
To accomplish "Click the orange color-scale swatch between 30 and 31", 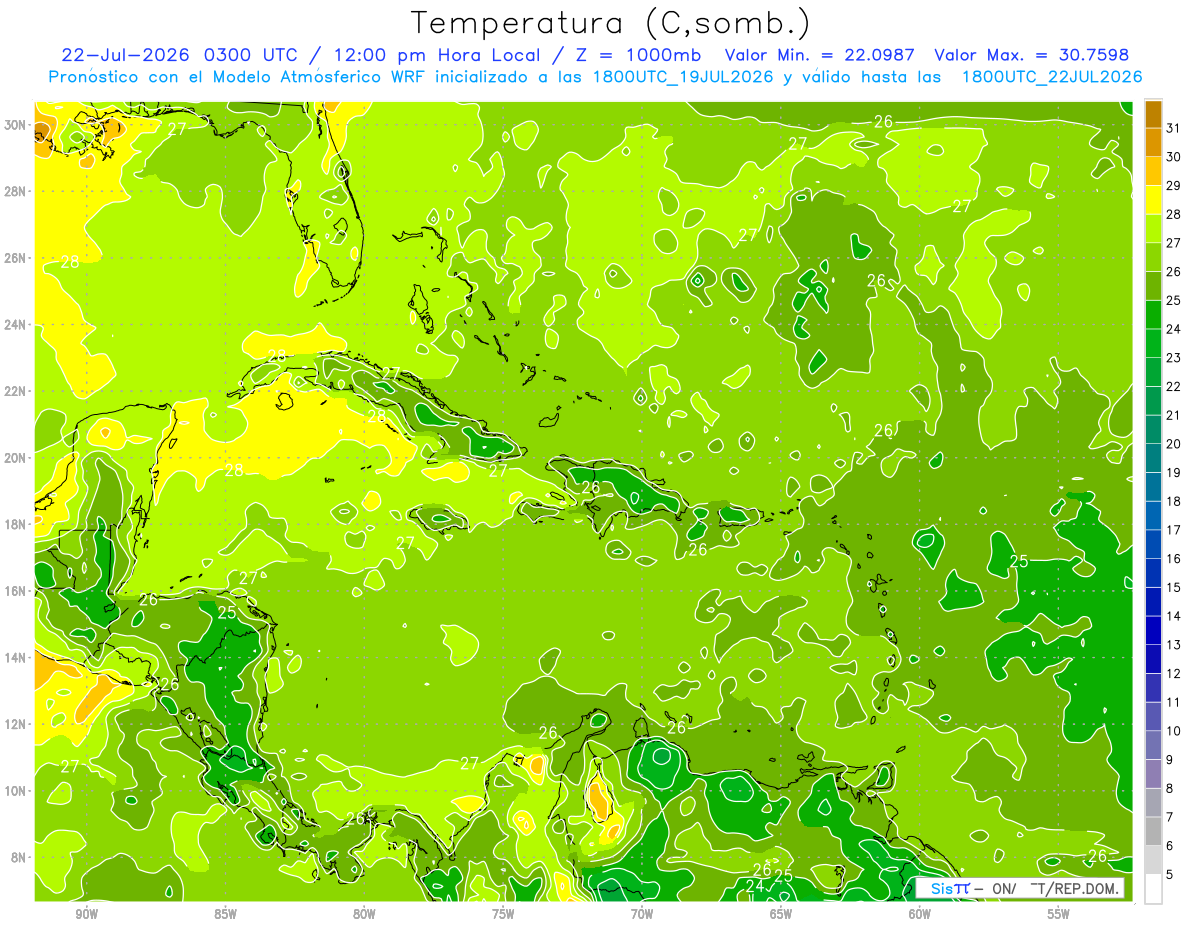I will 1153,142.
